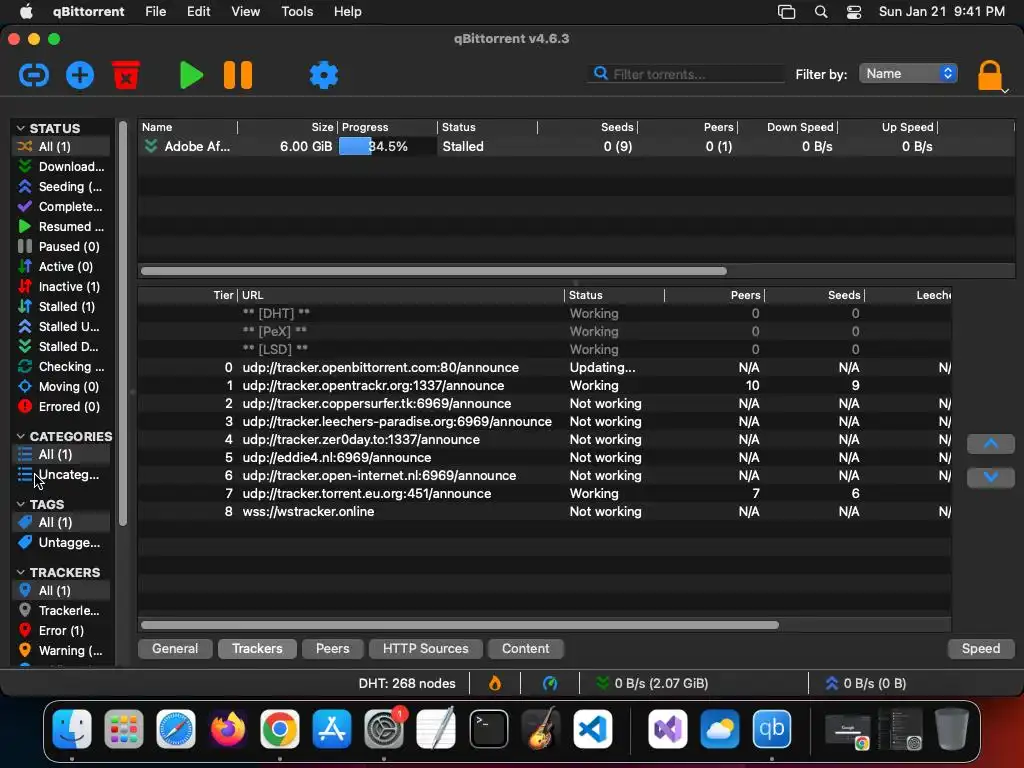Click the orange Pause icon
1024x768 pixels.
[x=238, y=75]
